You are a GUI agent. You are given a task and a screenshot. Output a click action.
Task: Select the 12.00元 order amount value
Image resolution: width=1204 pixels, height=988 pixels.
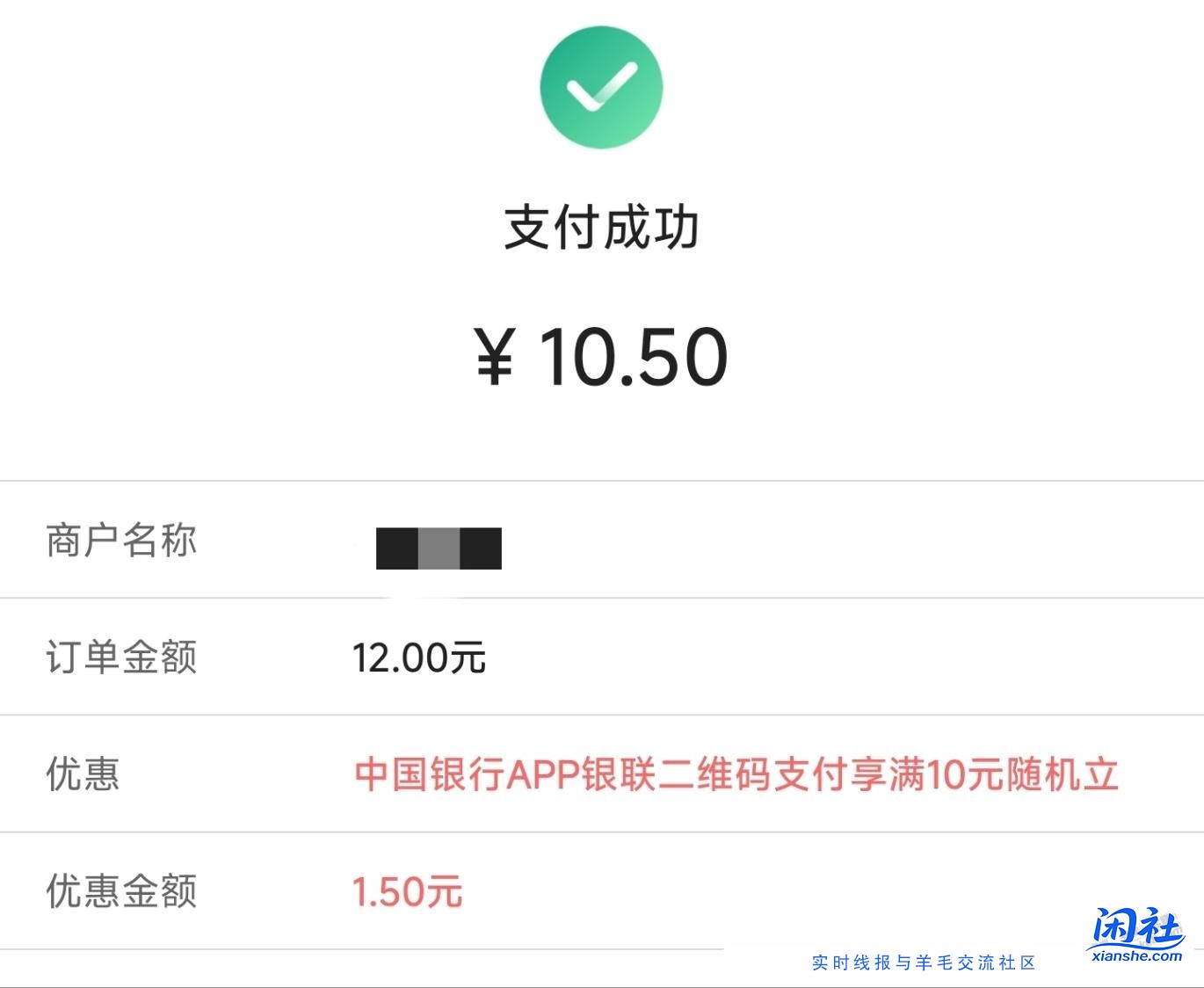pyautogui.click(x=420, y=657)
